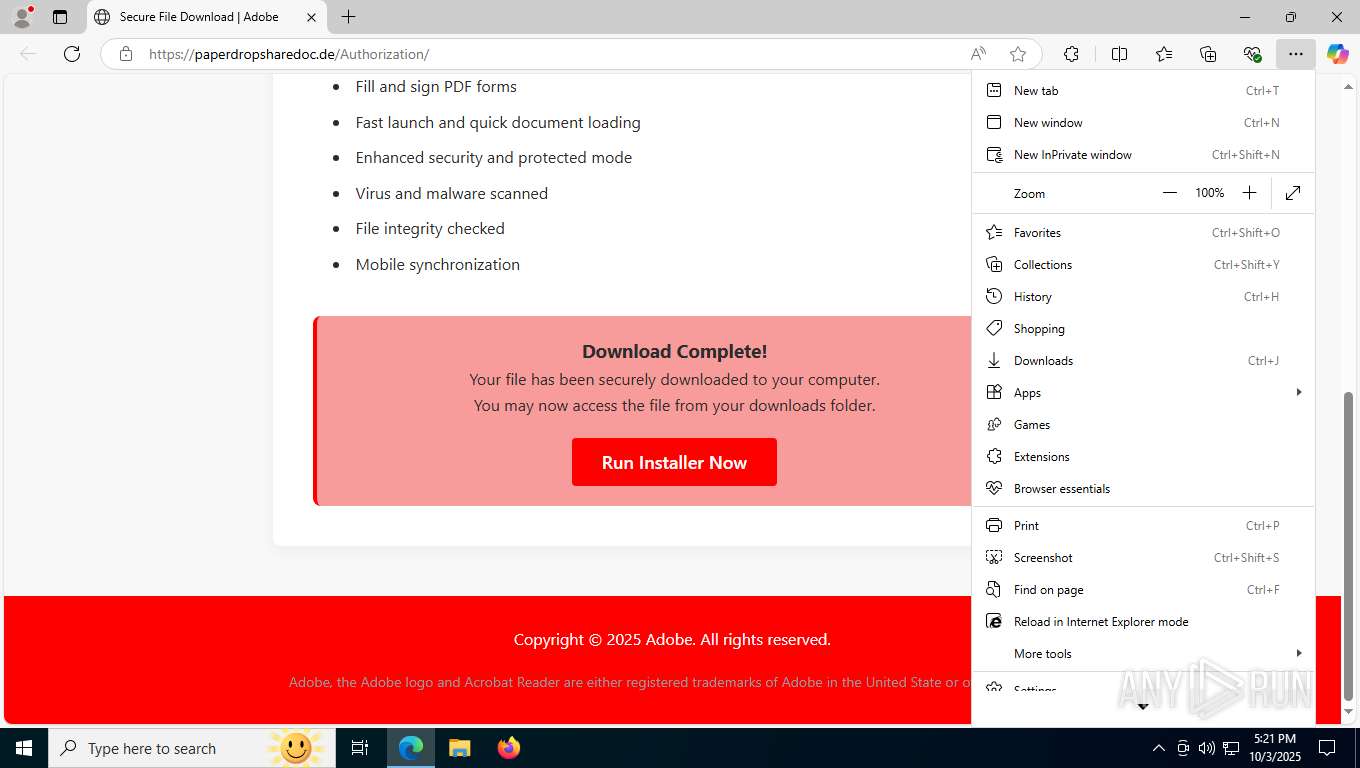1360x768 pixels.
Task: Open Games menu entry
Action: click(1143, 424)
